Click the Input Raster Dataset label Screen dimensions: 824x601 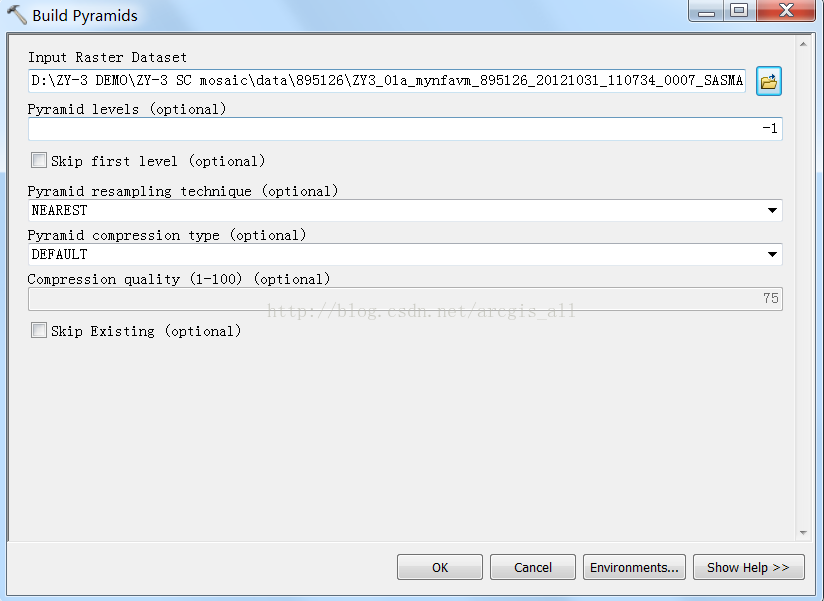[107, 57]
